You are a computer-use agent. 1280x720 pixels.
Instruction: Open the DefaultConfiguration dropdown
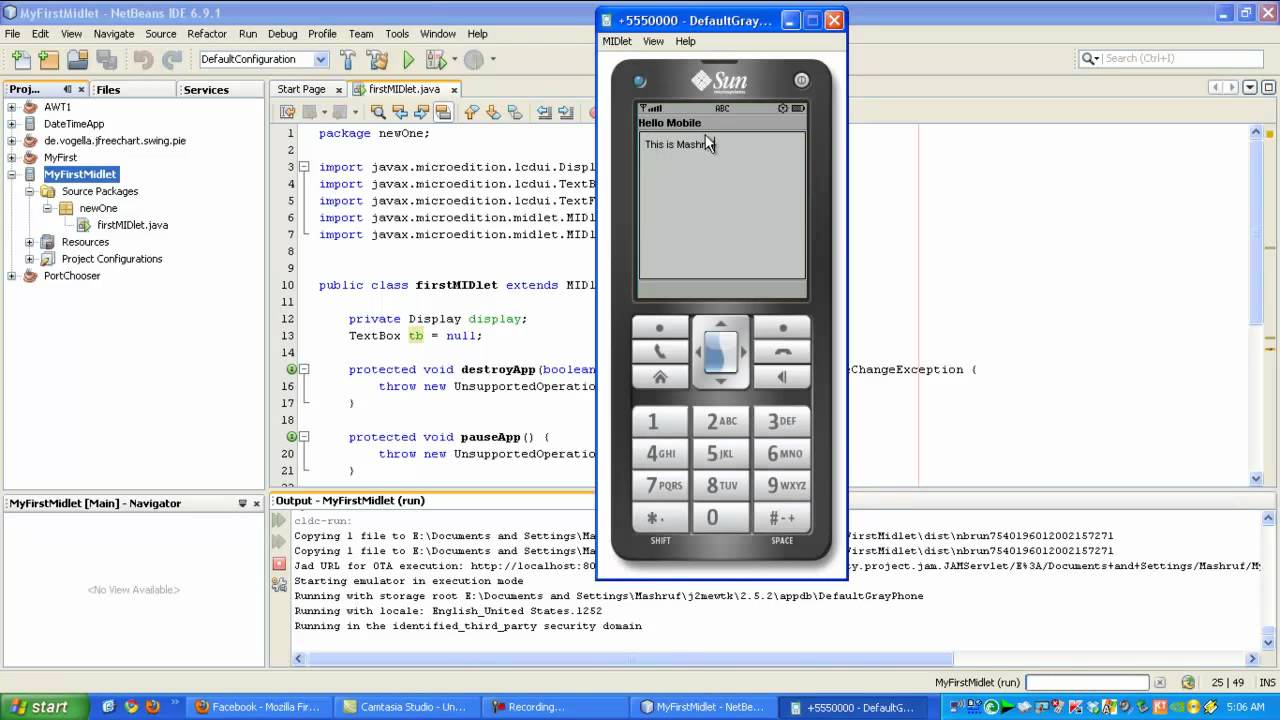point(320,59)
